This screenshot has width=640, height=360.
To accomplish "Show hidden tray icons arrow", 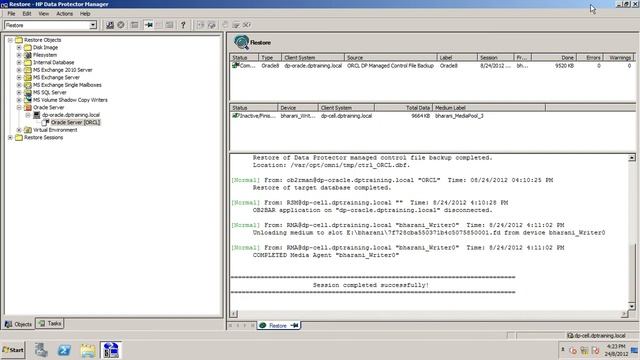I will [x=562, y=350].
